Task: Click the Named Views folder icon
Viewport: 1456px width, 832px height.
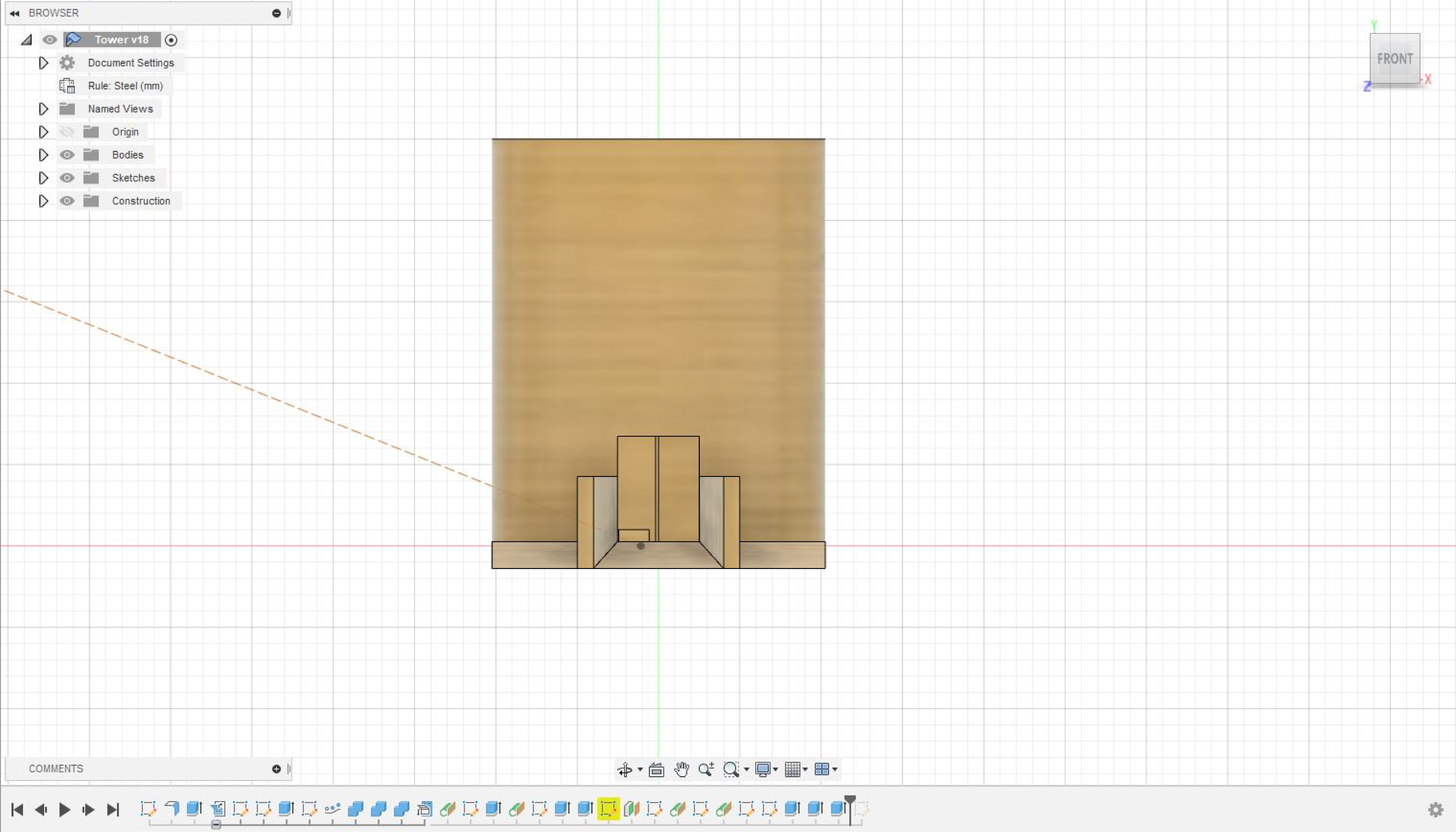Action: (x=67, y=109)
